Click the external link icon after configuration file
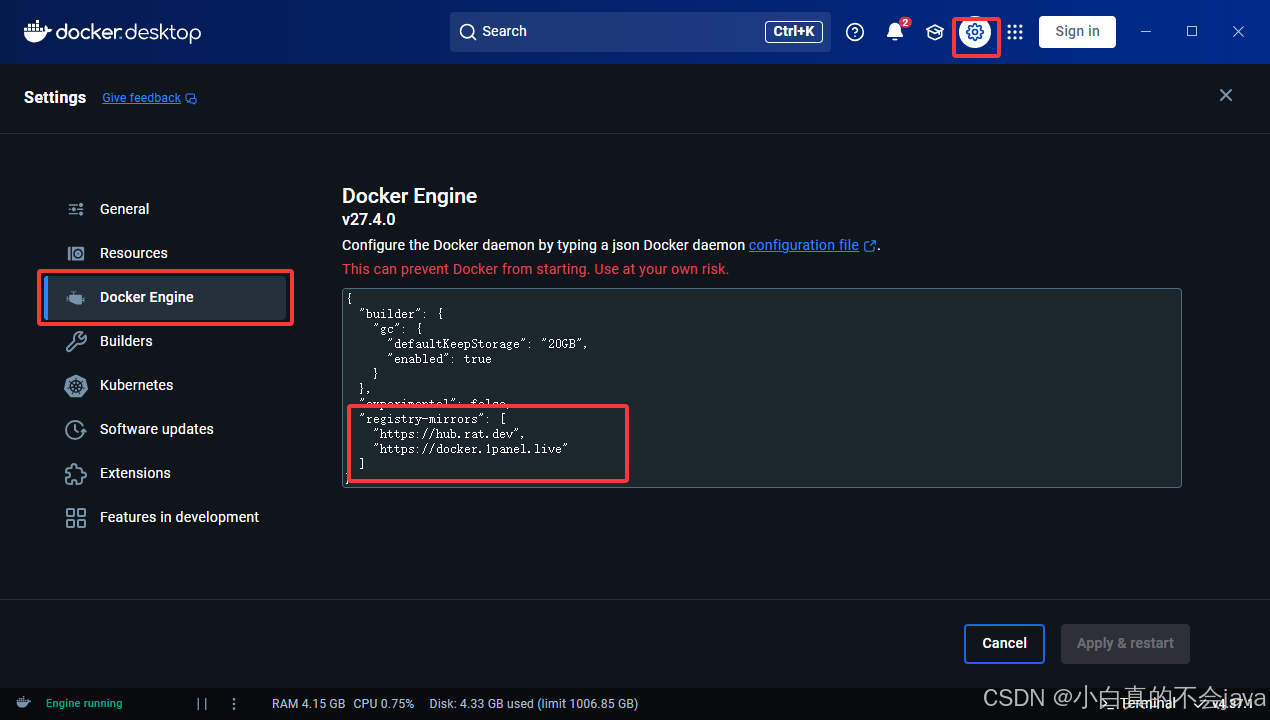The height and width of the screenshot is (720, 1270). tap(870, 246)
